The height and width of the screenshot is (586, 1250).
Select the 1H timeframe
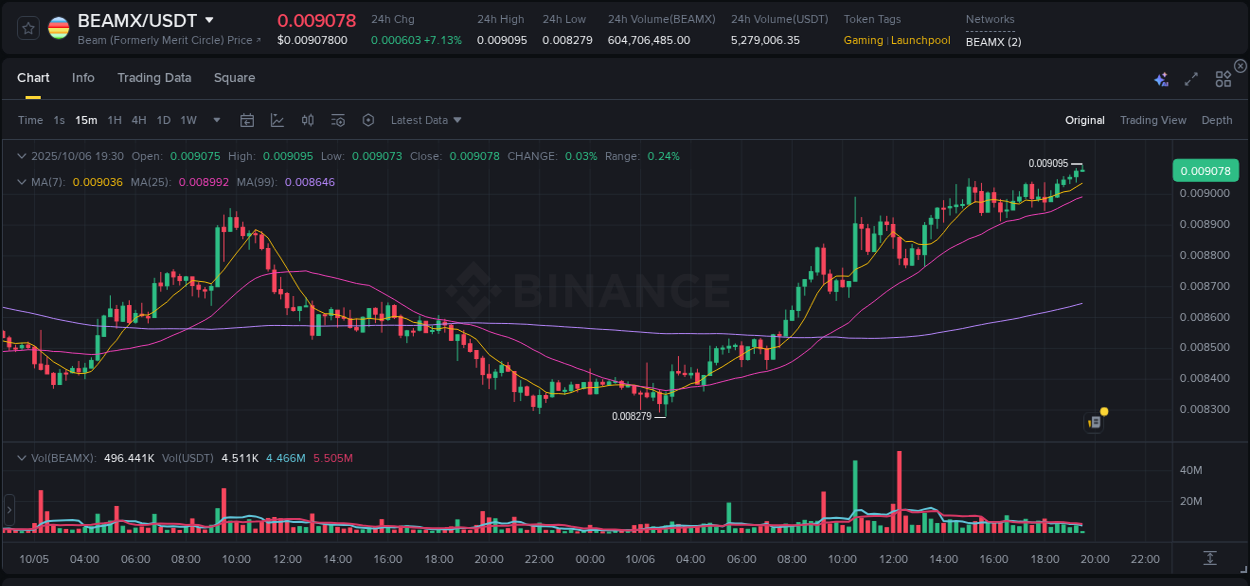114,120
